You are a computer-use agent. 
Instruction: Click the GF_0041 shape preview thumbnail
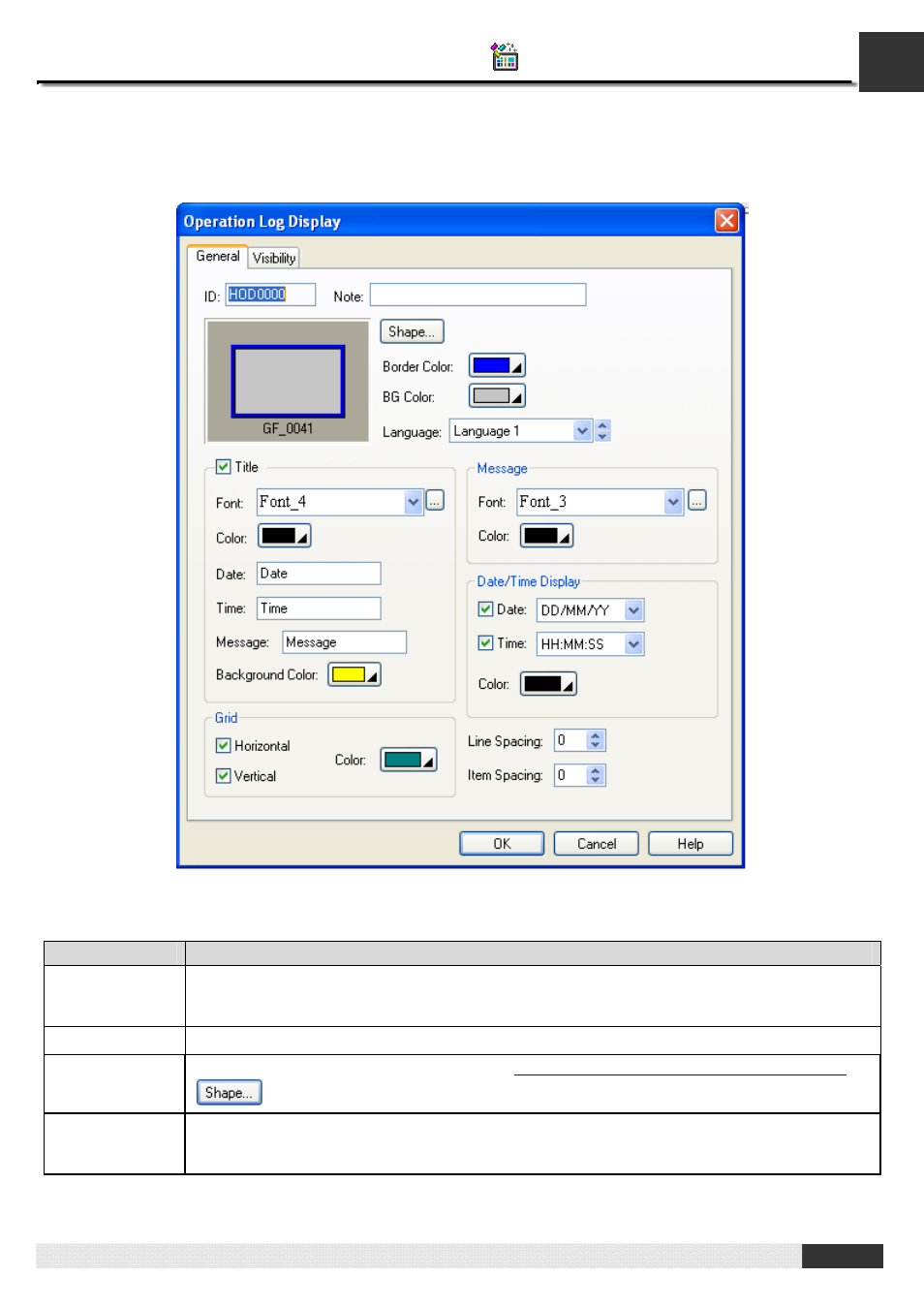pos(288,382)
